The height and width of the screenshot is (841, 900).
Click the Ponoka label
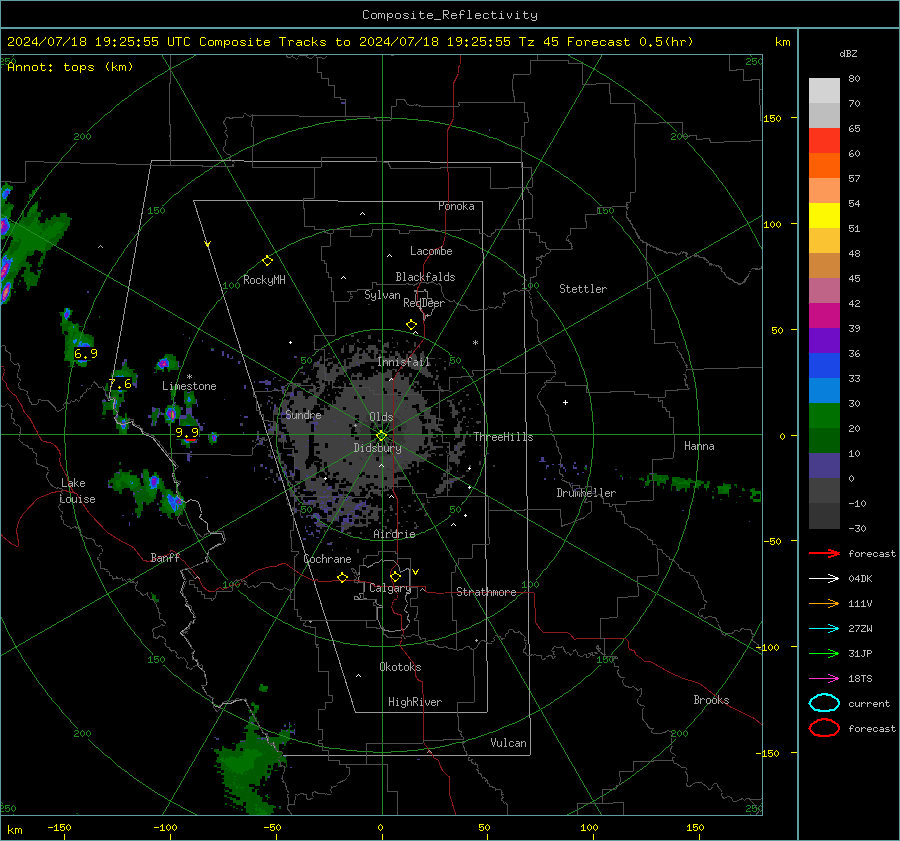pos(456,206)
